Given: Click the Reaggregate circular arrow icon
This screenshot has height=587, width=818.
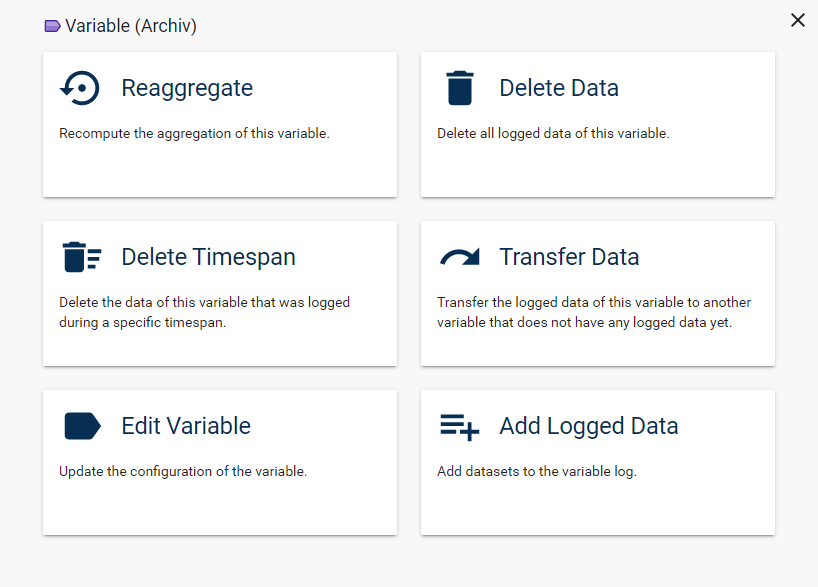Looking at the screenshot, I should [x=80, y=88].
